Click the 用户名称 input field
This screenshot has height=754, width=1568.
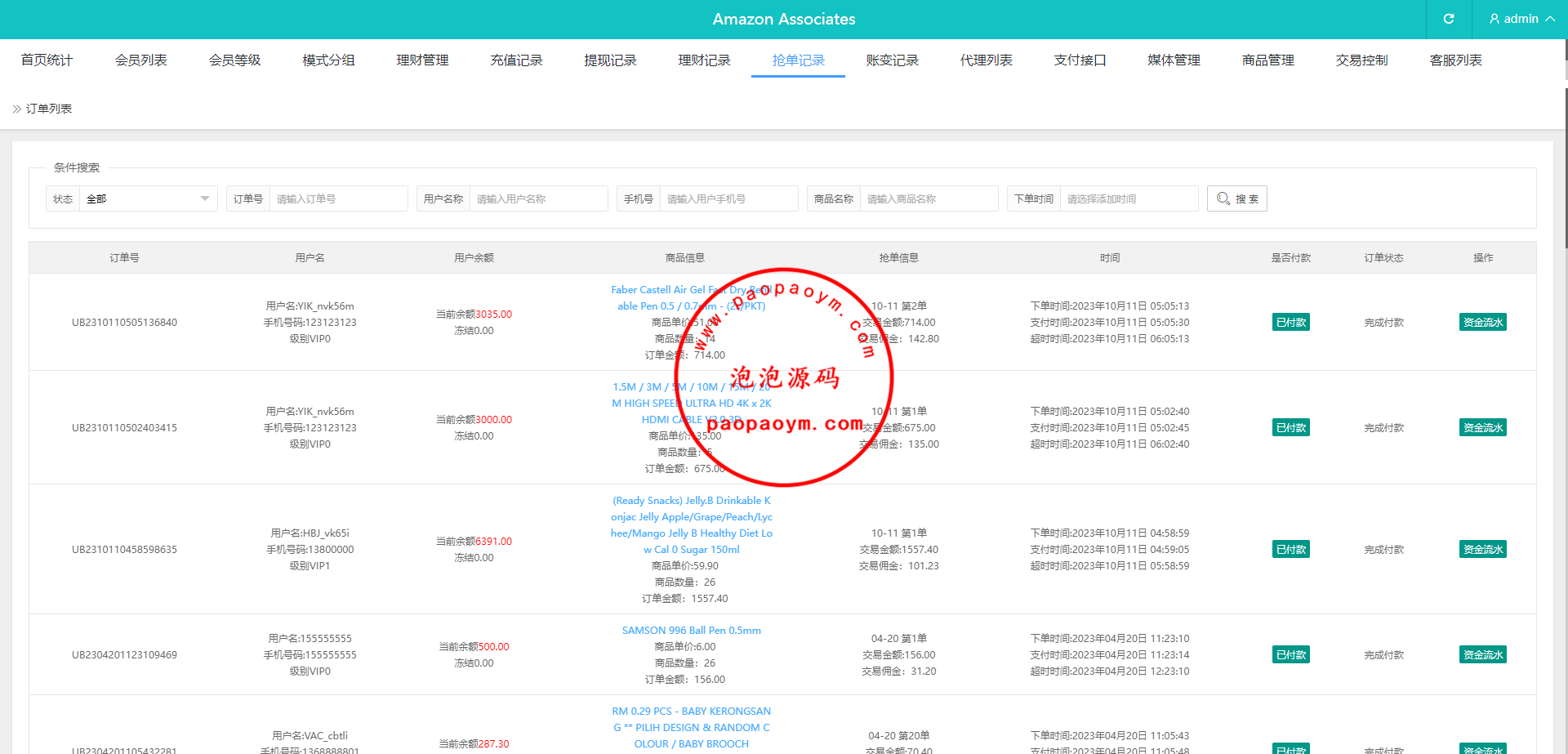[538, 199]
